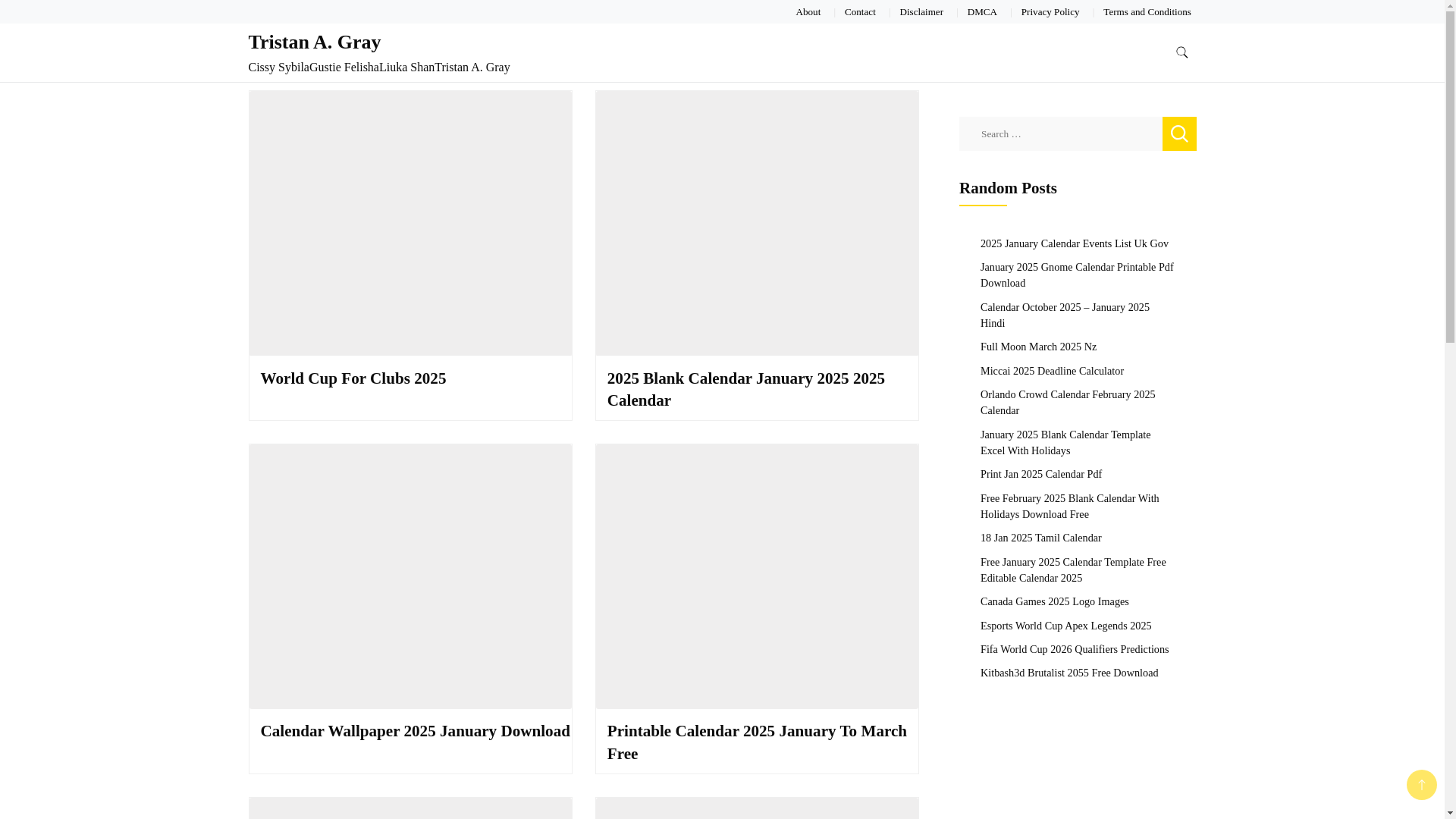
Task: Open Full Moon March 2025 Nz link
Action: [1038, 347]
